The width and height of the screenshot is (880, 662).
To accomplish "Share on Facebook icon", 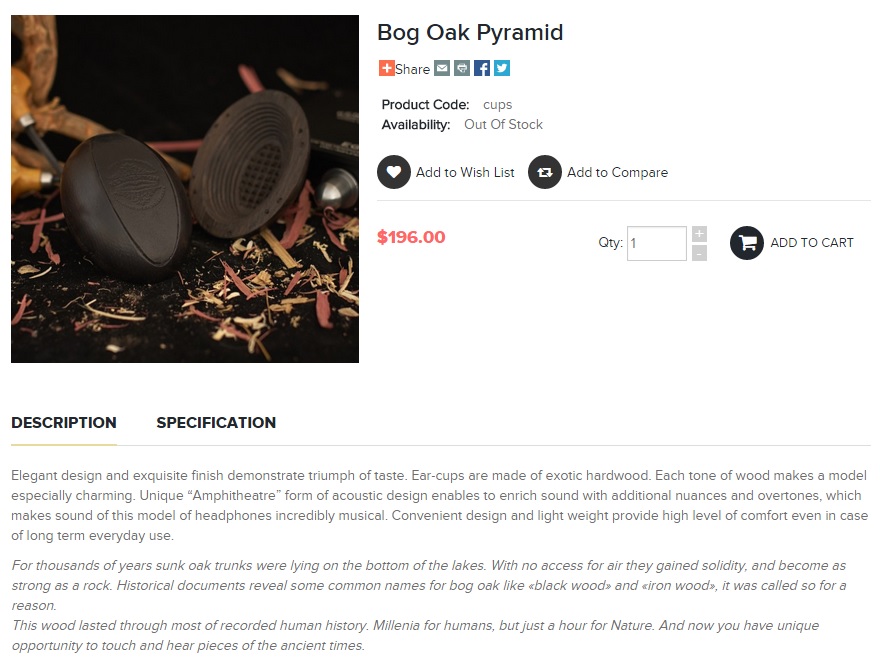I will point(482,68).
